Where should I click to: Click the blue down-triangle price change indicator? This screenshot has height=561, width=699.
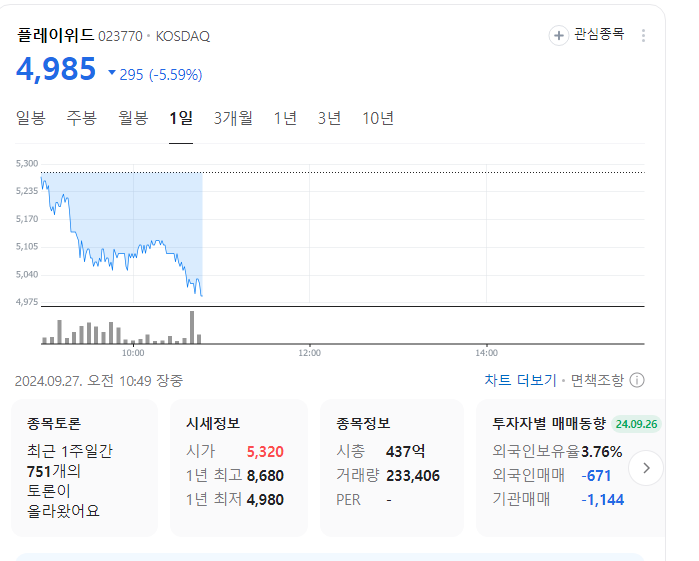(112, 73)
